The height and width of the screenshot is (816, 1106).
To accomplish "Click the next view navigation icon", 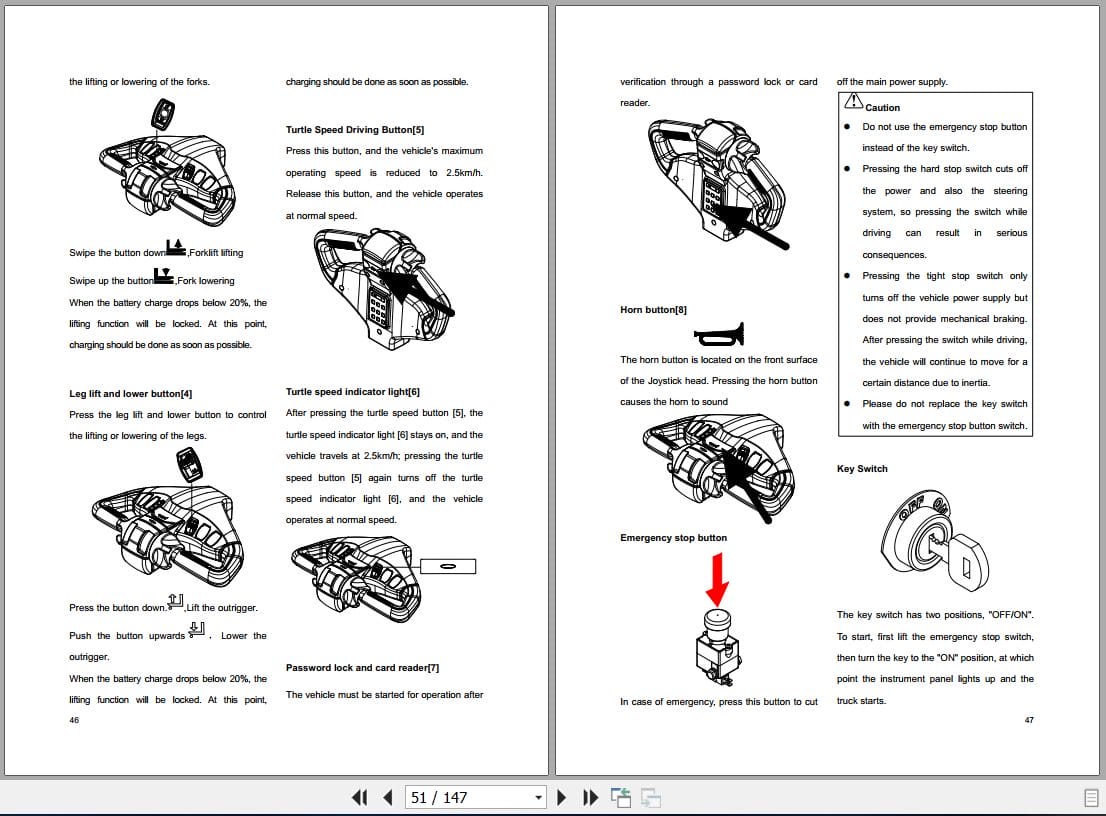I will pyautogui.click(x=651, y=797).
